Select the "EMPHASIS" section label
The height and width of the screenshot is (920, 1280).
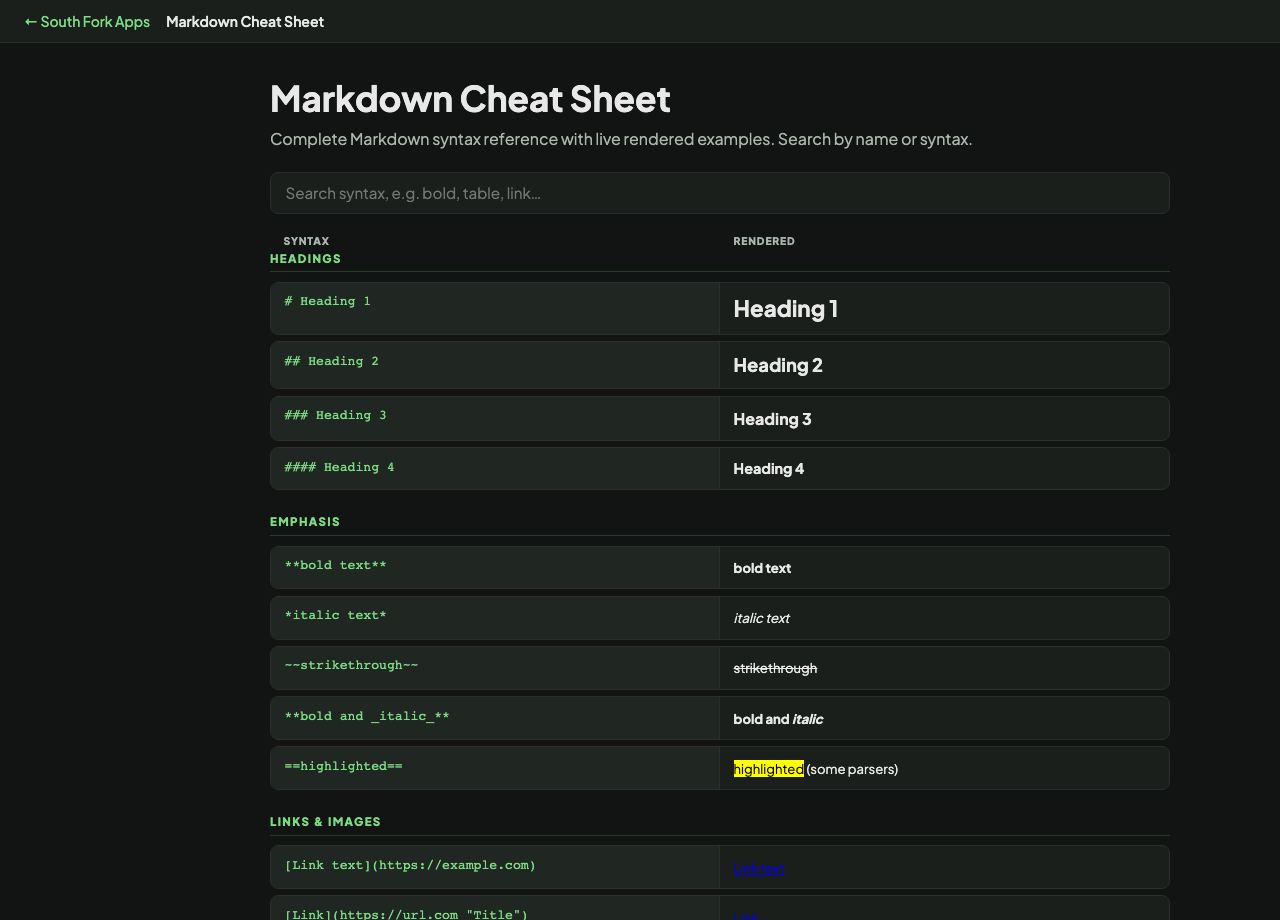click(x=305, y=522)
